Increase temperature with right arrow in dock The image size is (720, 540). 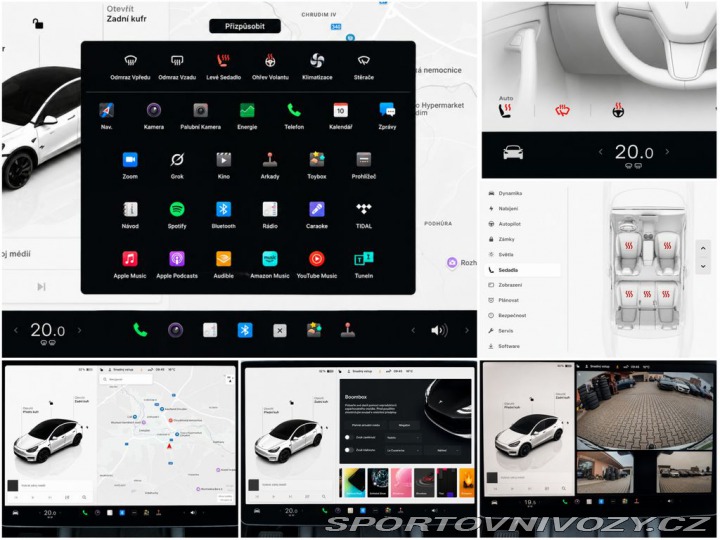(x=79, y=330)
